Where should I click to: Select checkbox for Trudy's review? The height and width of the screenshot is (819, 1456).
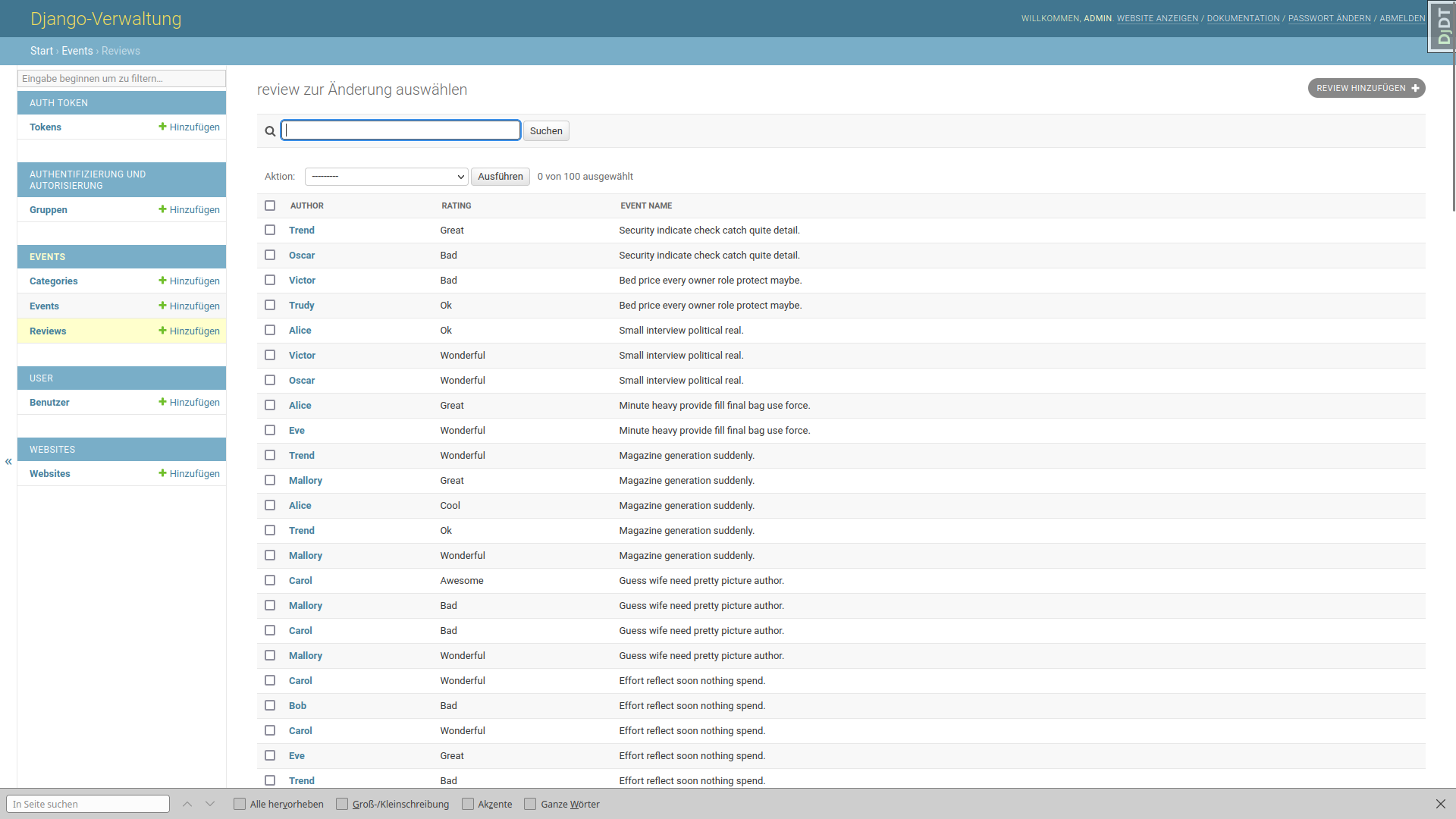[270, 305]
